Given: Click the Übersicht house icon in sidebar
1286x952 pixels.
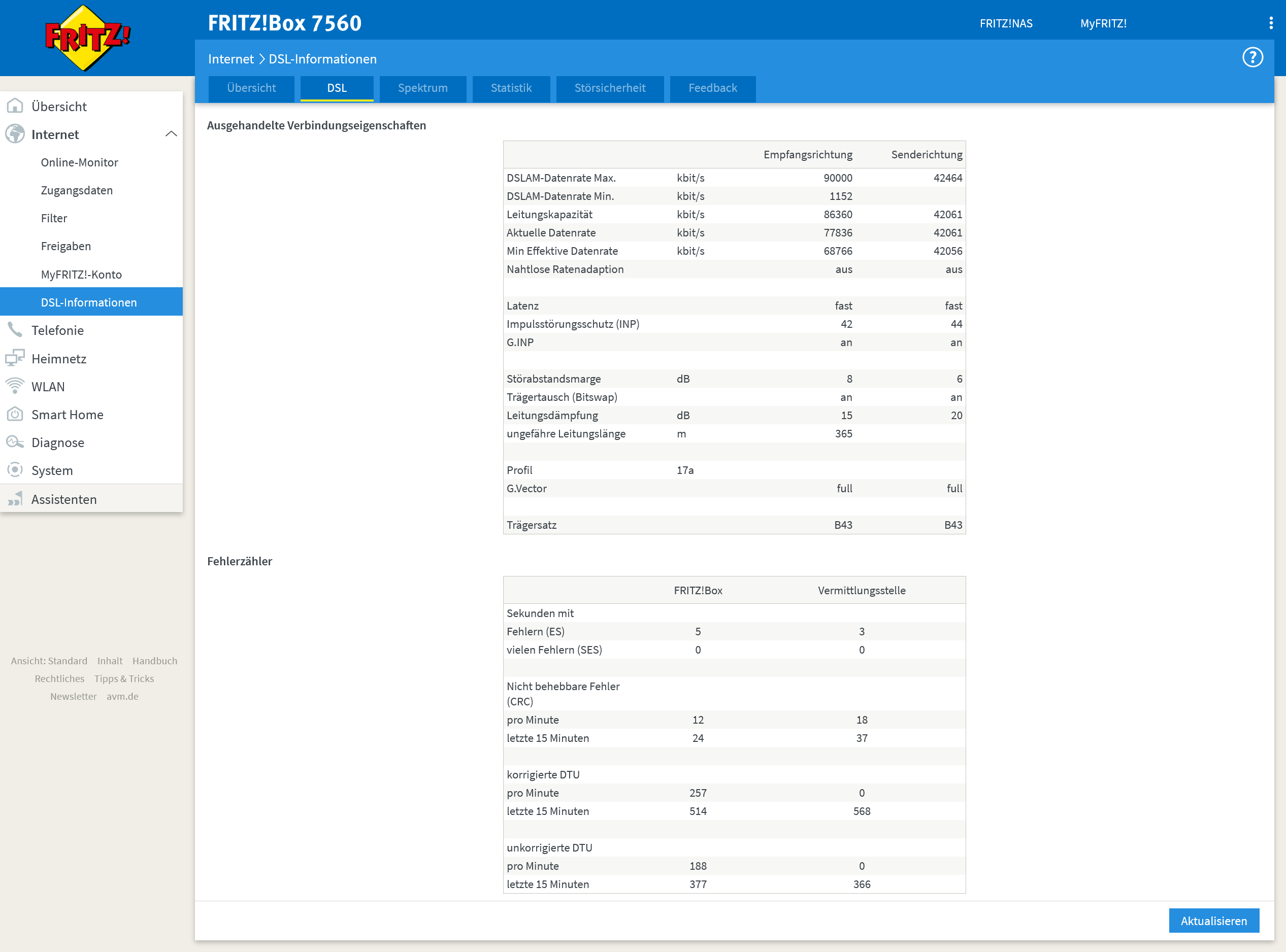Looking at the screenshot, I should [x=15, y=106].
